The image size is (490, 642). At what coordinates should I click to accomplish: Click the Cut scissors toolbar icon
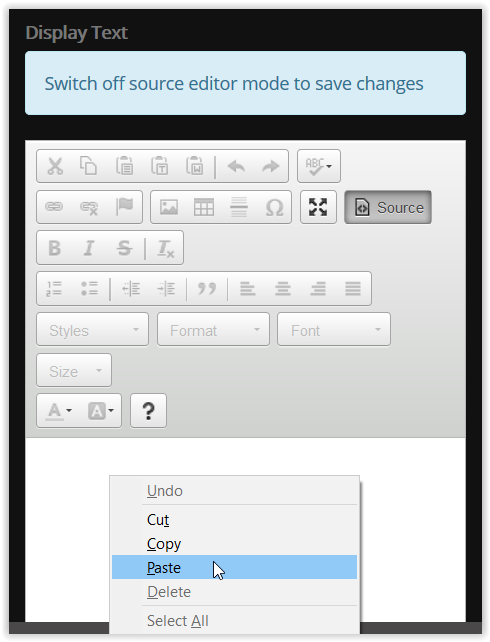coord(55,166)
